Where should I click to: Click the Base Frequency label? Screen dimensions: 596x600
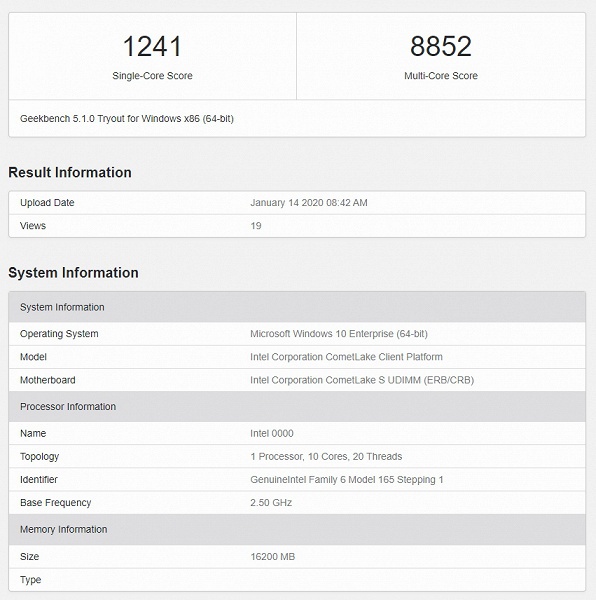point(55,502)
